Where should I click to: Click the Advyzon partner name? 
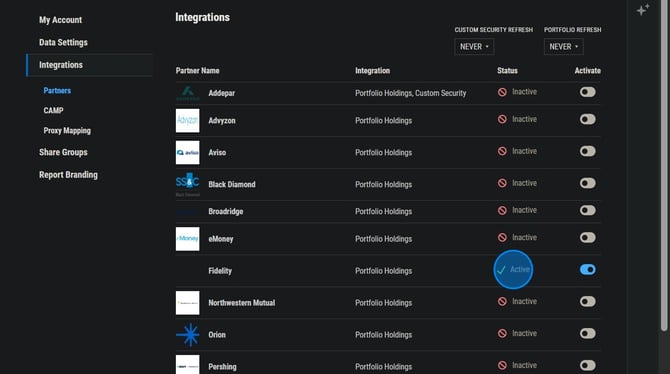tap(222, 121)
